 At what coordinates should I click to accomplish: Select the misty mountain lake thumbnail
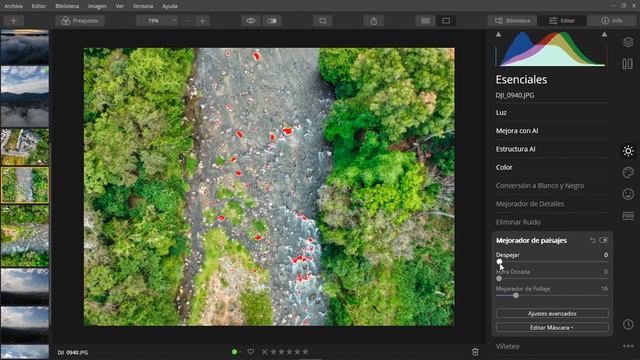click(24, 96)
